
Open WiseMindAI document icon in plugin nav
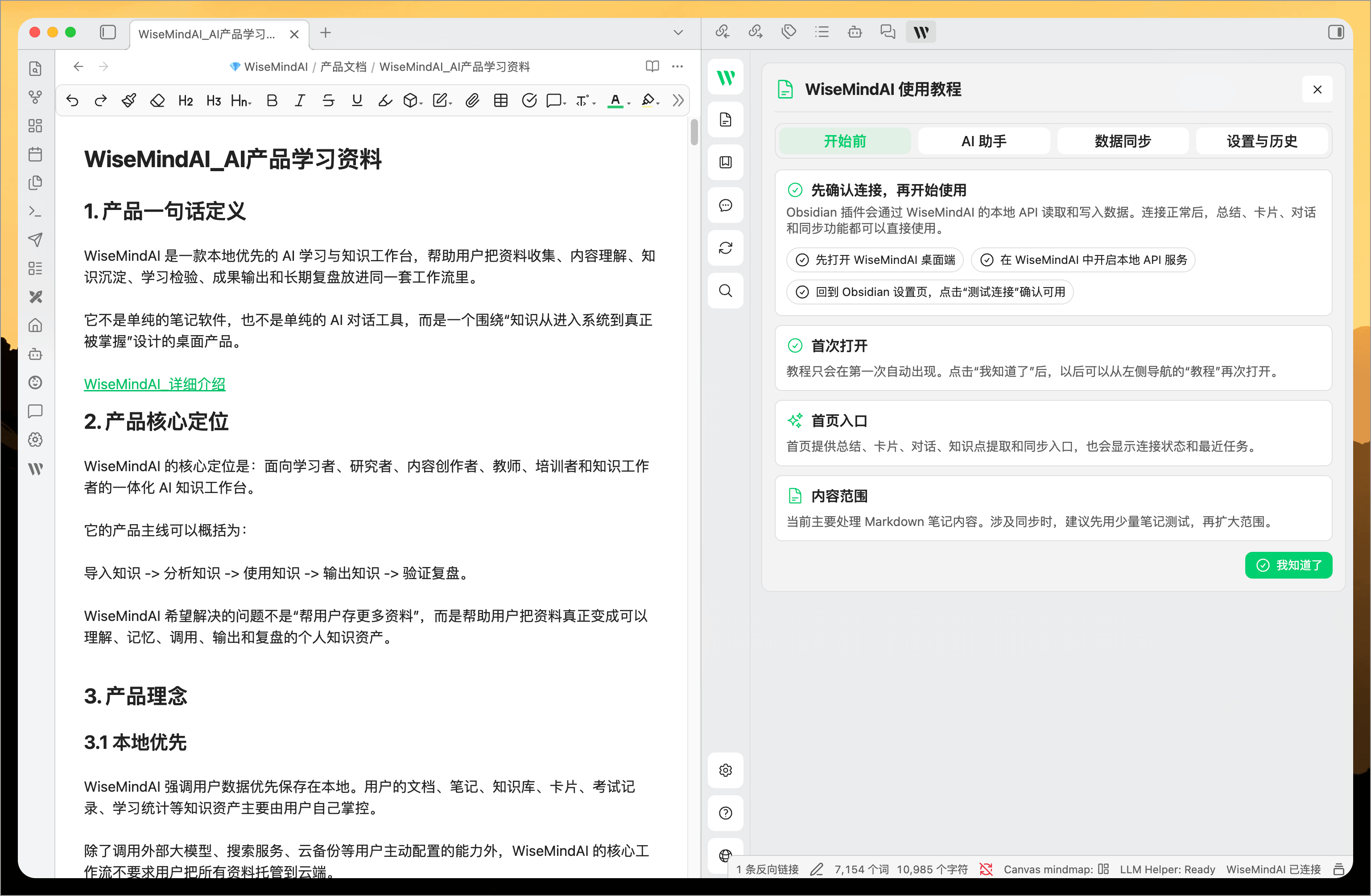(x=725, y=120)
